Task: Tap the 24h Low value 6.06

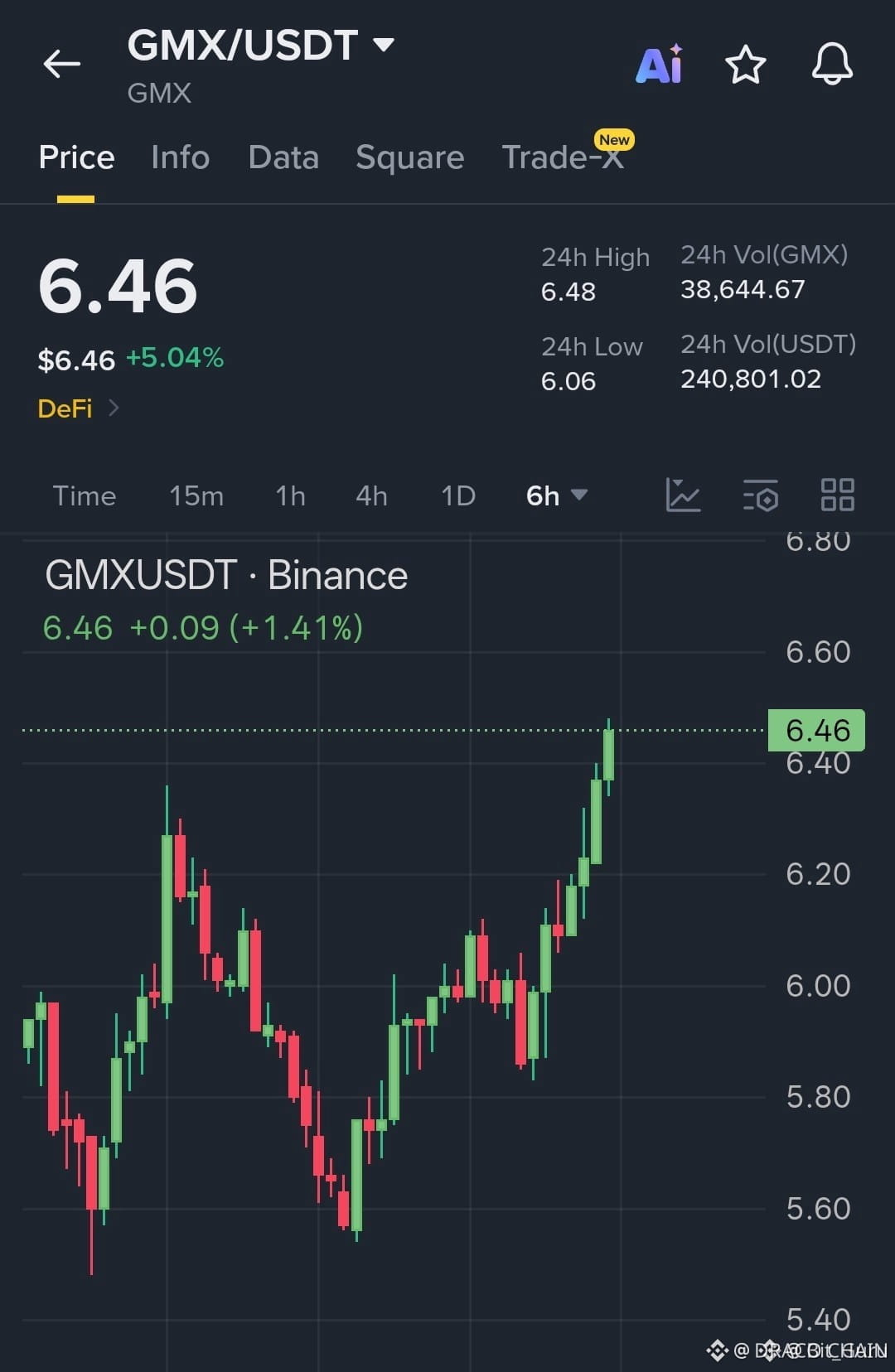Action: click(568, 381)
